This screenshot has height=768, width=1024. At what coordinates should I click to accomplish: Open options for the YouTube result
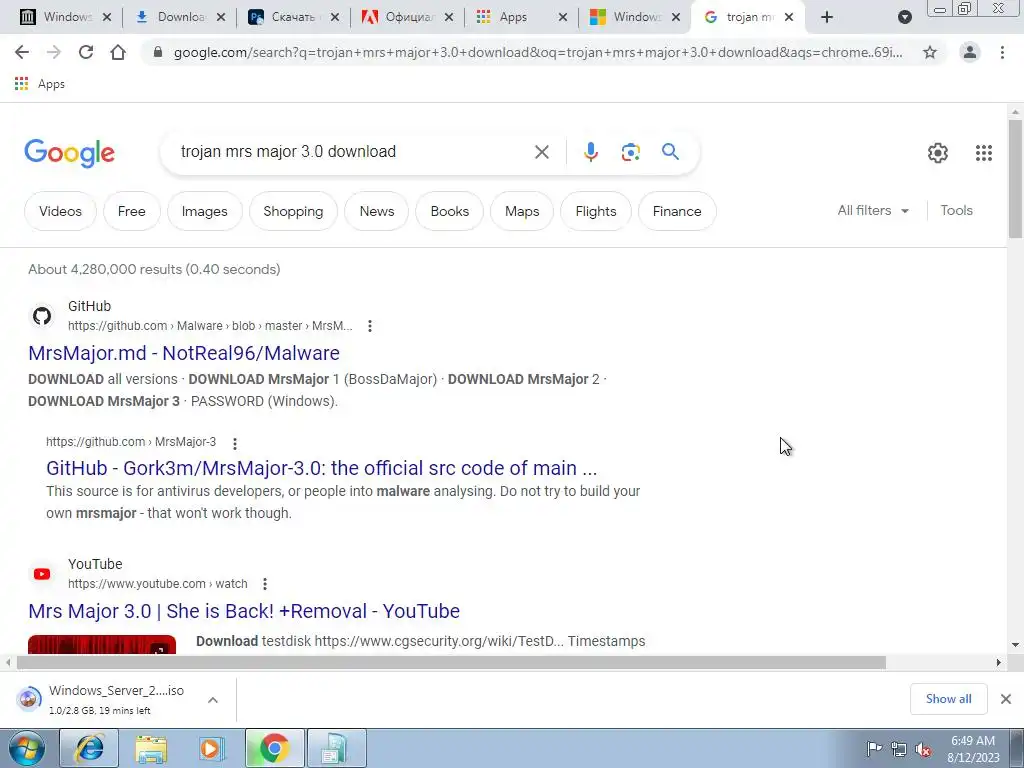(x=264, y=584)
